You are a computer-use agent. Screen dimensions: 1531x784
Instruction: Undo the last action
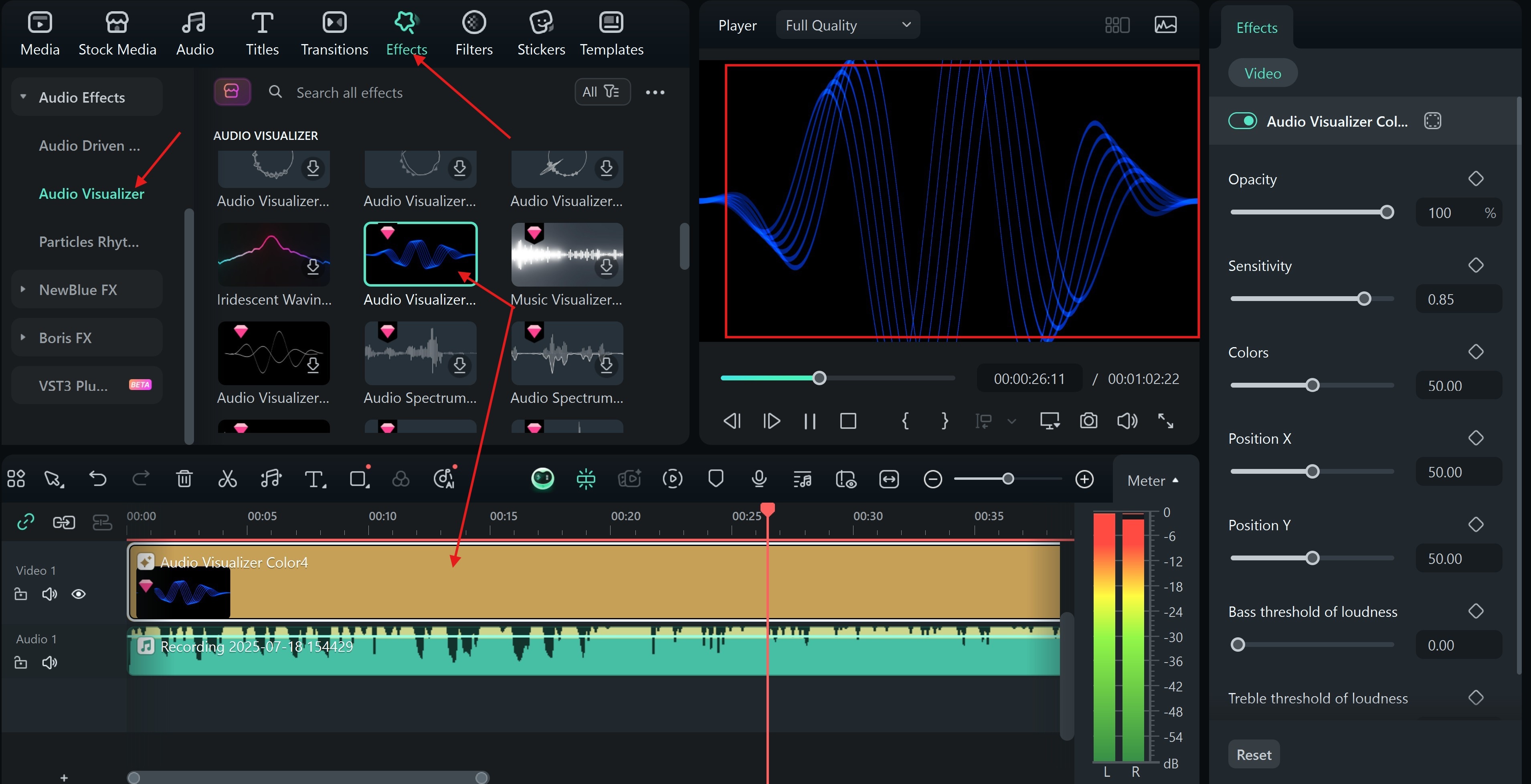[97, 479]
